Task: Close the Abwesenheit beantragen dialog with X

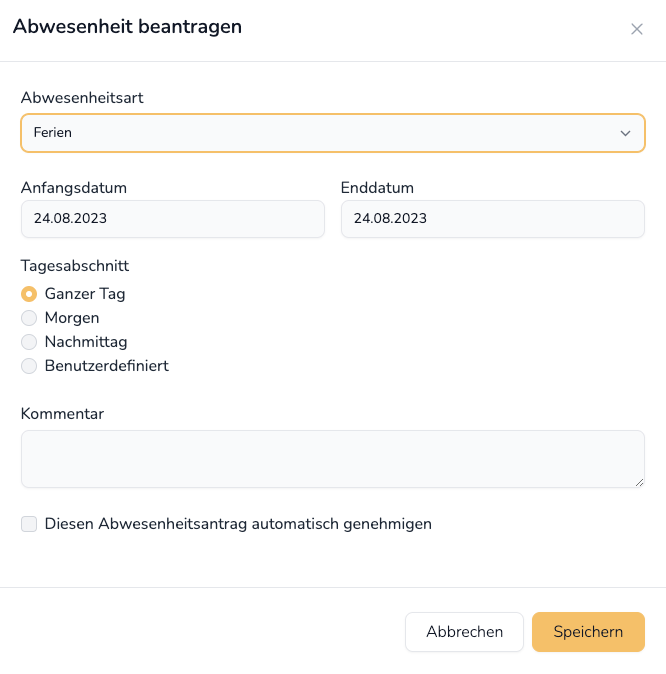Action: click(636, 29)
